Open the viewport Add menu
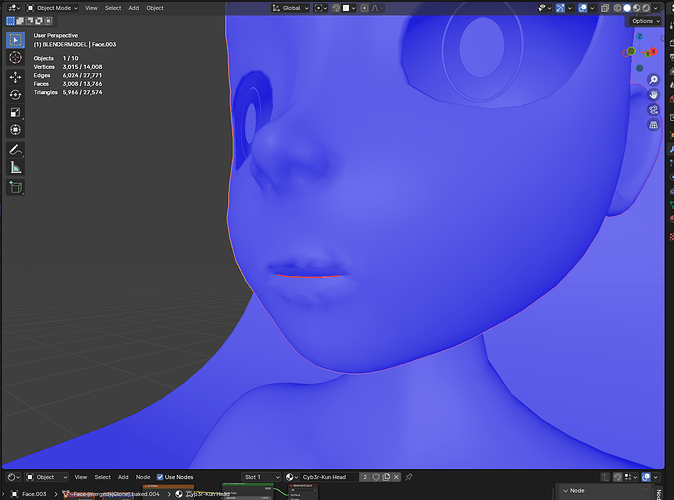Image resolution: width=674 pixels, height=500 pixels. [x=134, y=8]
